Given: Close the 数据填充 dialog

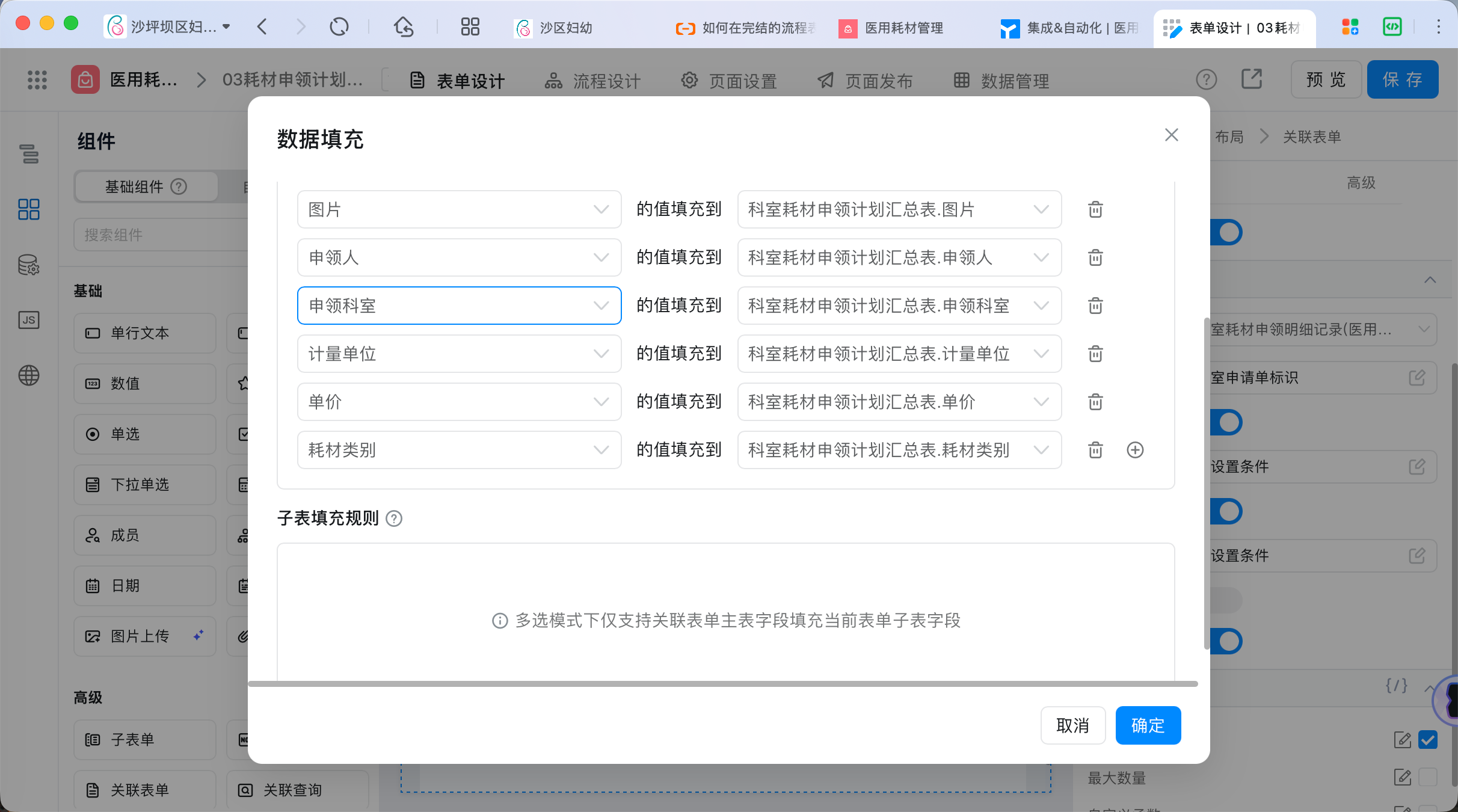Looking at the screenshot, I should click(1171, 135).
